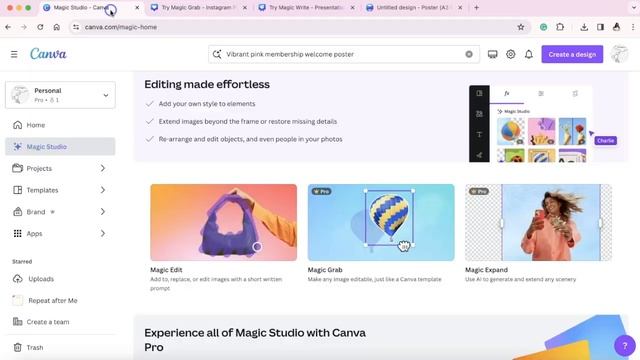Expand the Templates submenu chevron
Image resolution: width=640 pixels, height=360 pixels.
point(103,190)
